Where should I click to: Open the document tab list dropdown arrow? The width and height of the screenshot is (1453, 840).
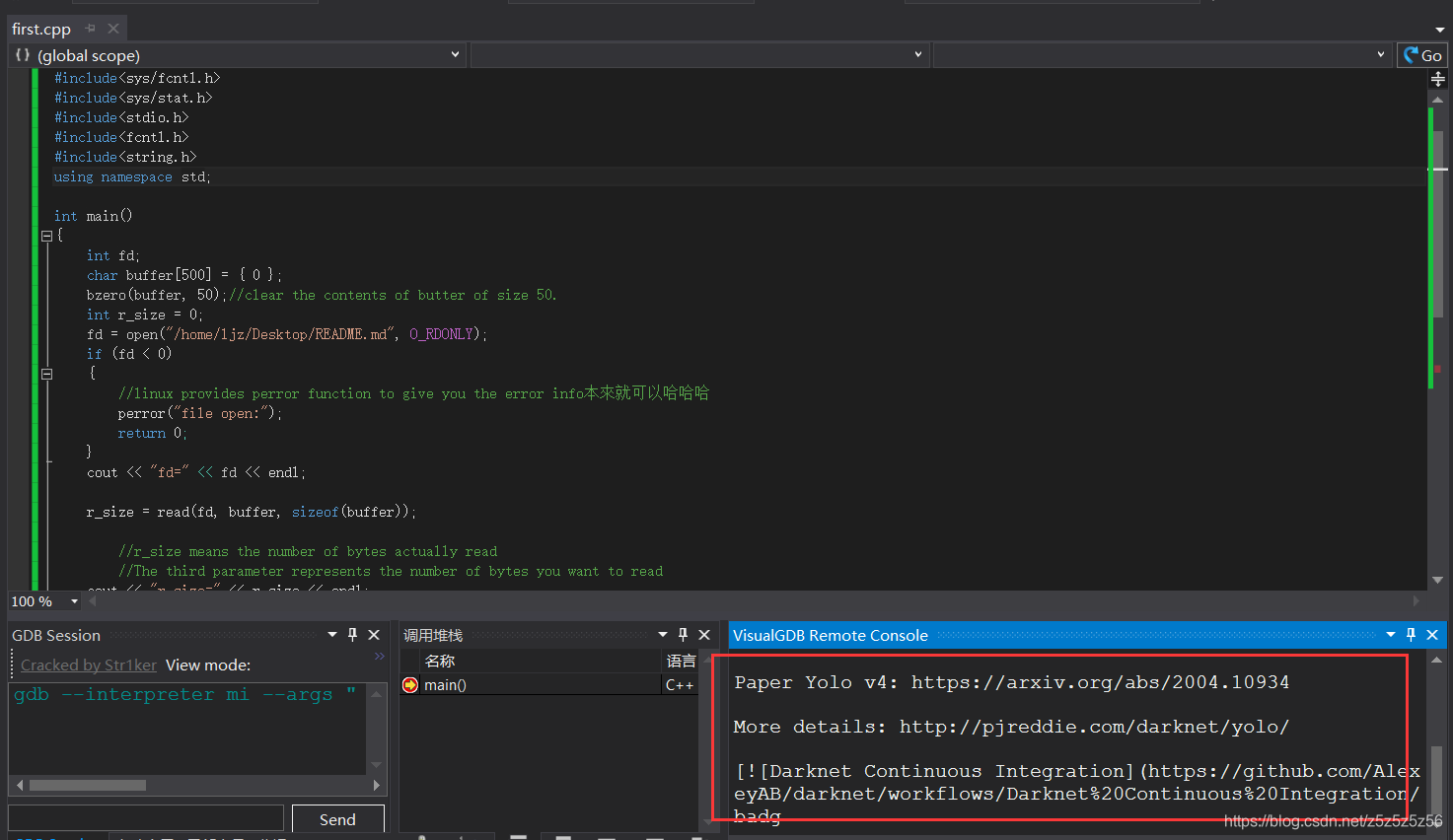(1440, 30)
